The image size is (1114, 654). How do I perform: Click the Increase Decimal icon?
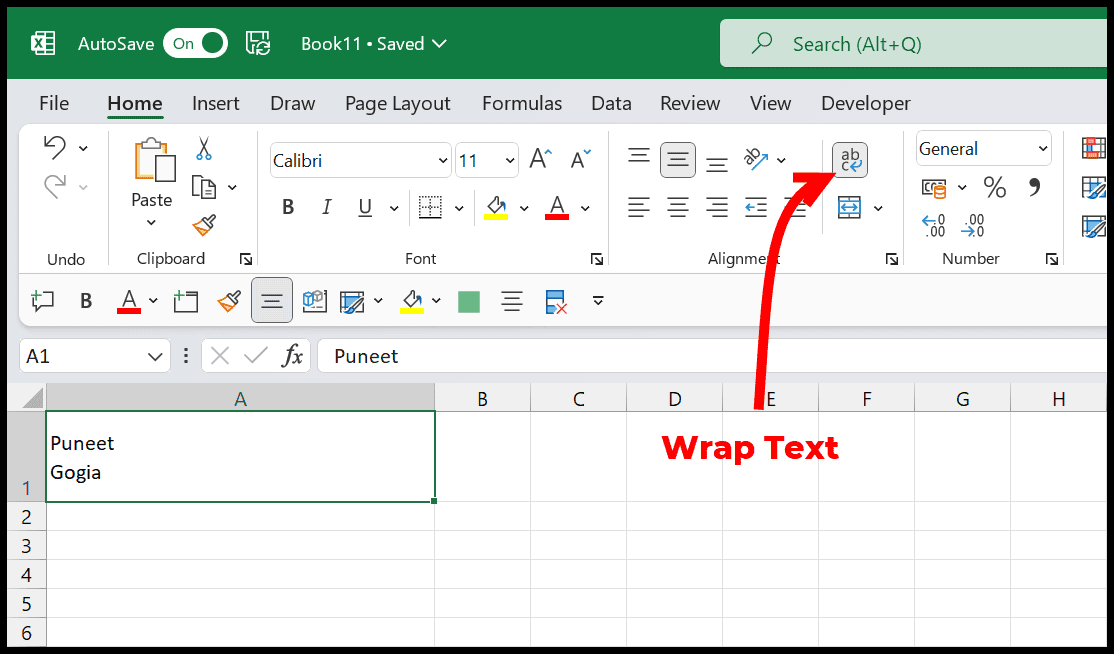(933, 228)
